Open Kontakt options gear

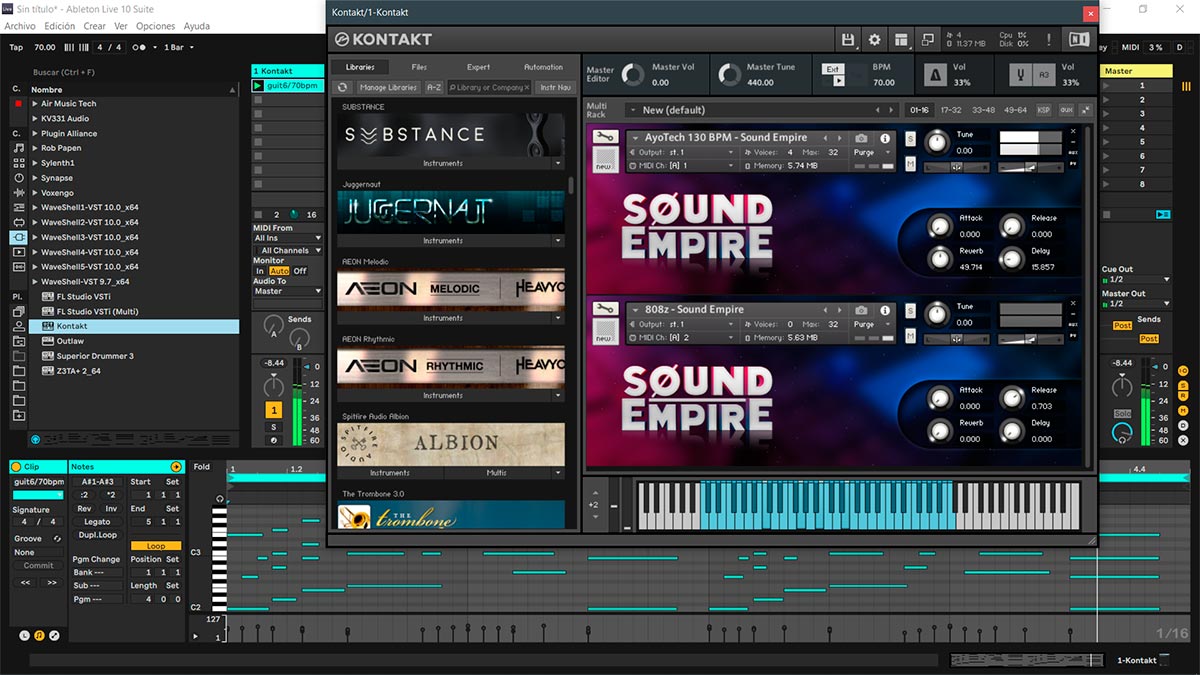click(875, 39)
